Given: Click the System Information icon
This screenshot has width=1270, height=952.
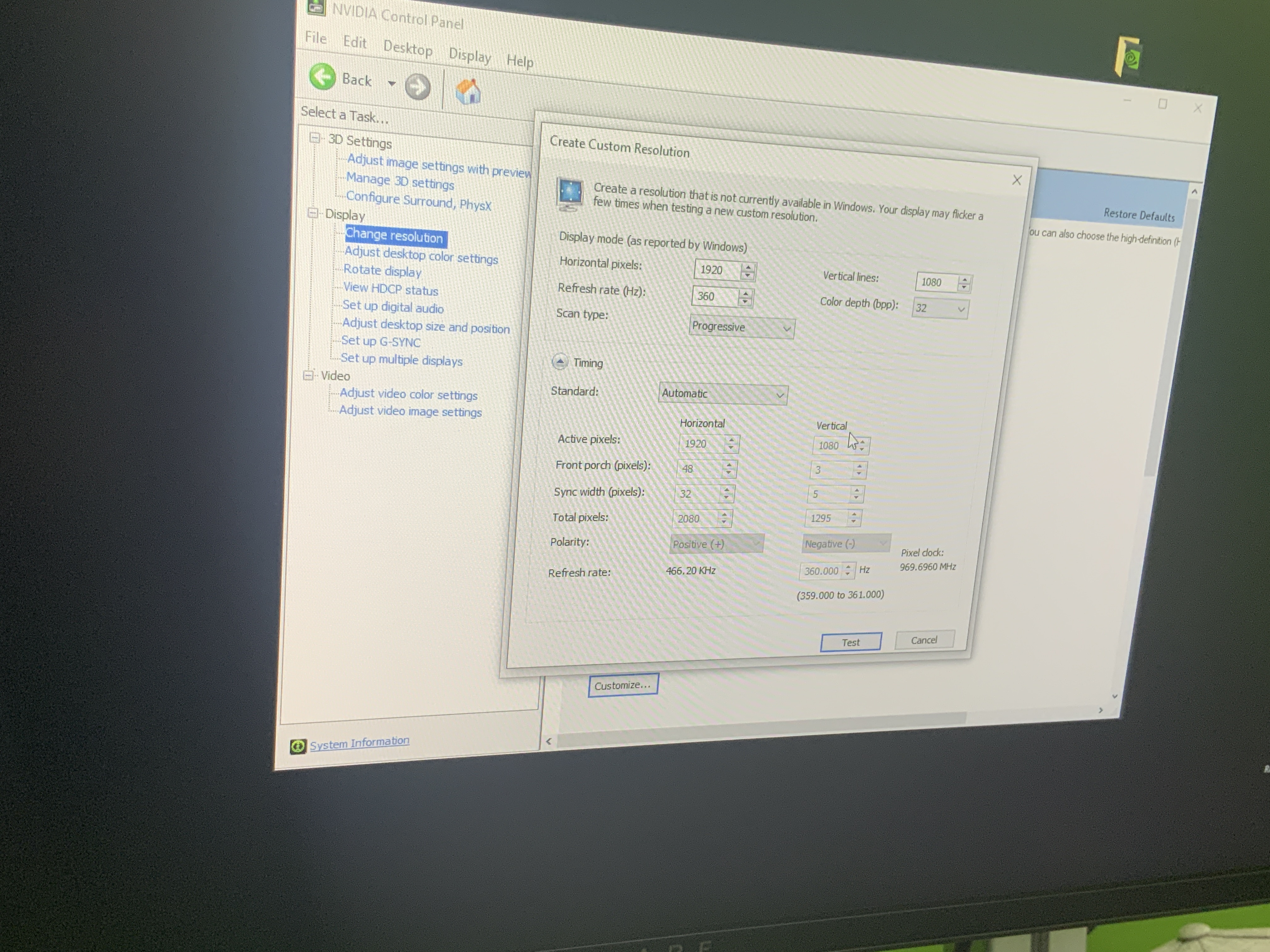Looking at the screenshot, I should [x=297, y=746].
